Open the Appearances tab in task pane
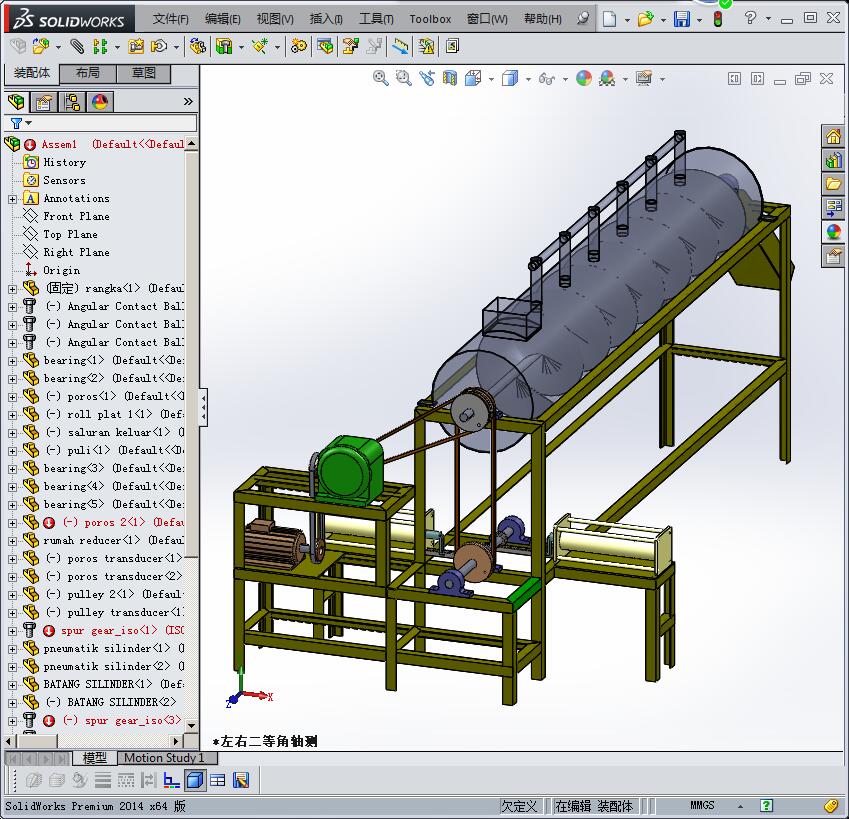Screen dimensions: 849x819 [833, 232]
